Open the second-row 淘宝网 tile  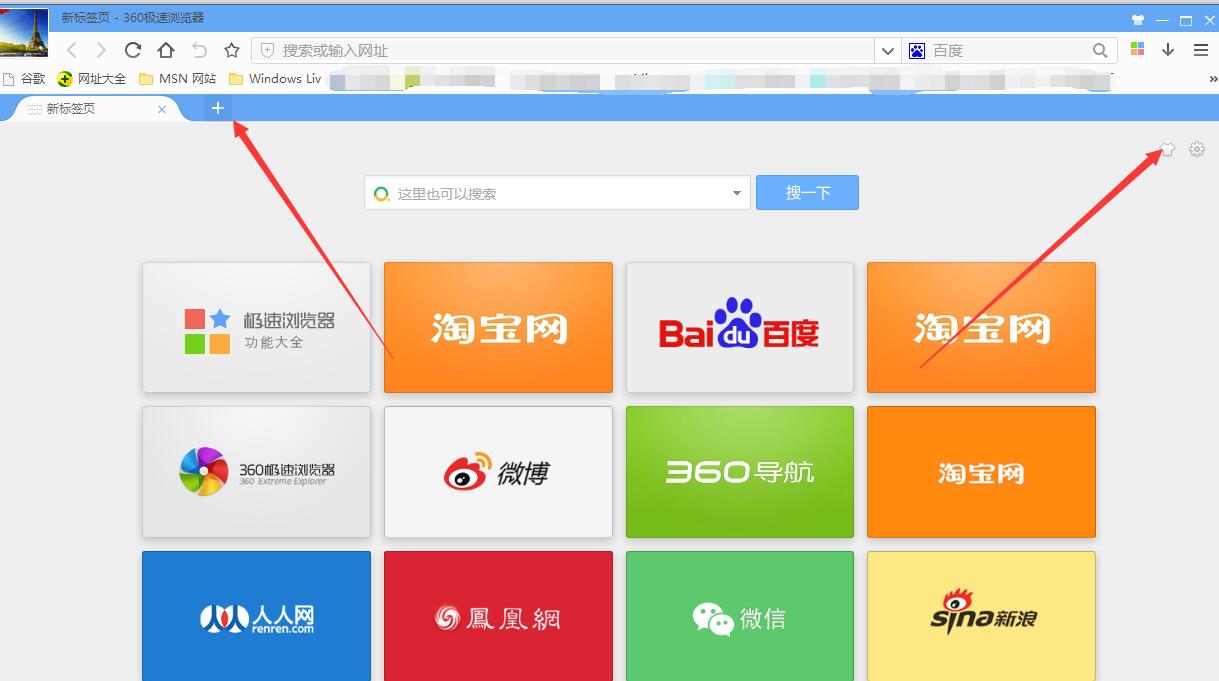pos(981,472)
